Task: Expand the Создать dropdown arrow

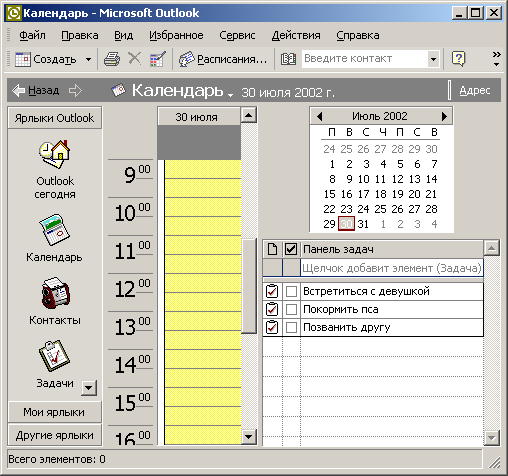Action: click(x=88, y=60)
